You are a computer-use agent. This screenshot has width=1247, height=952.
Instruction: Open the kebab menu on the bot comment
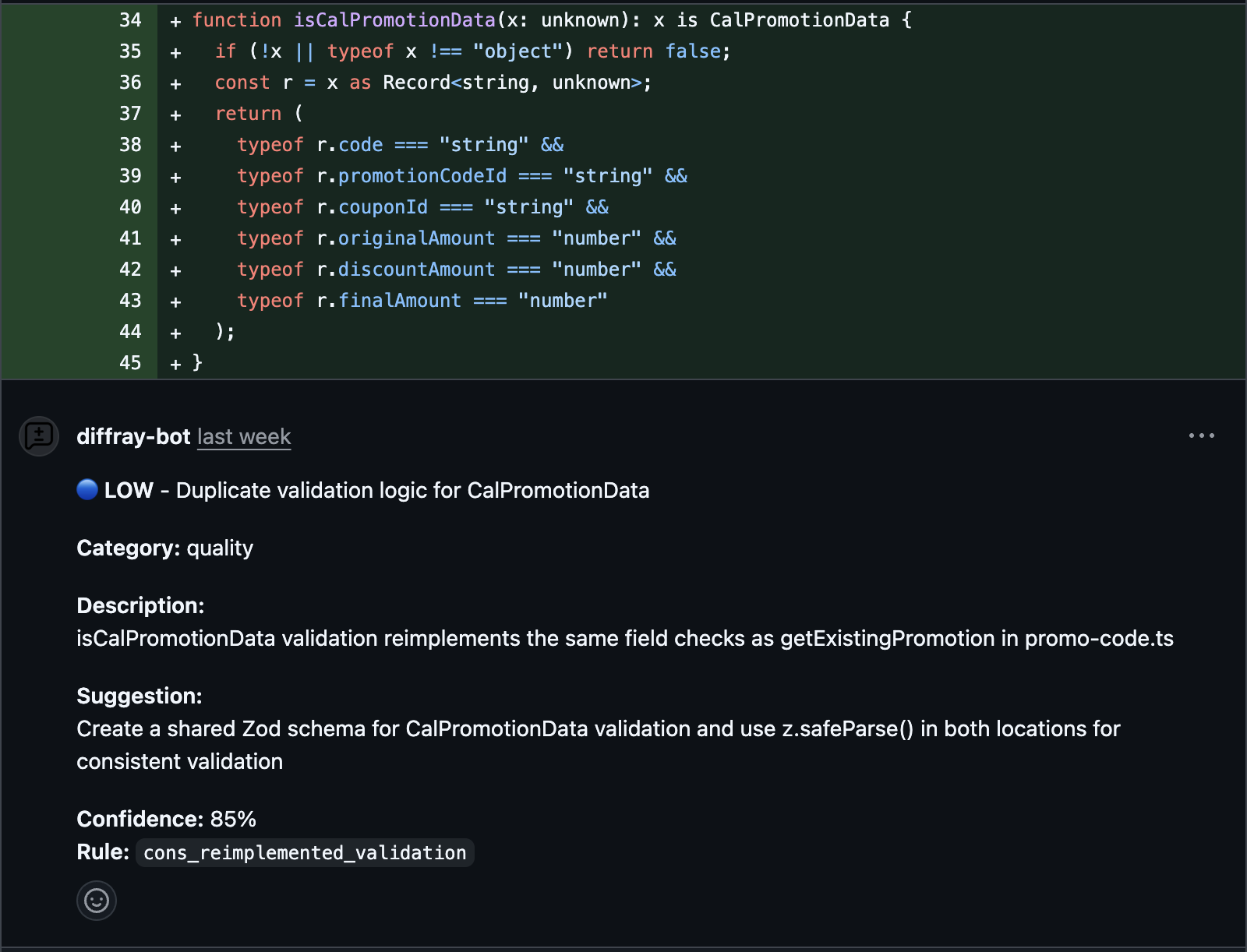1202,436
